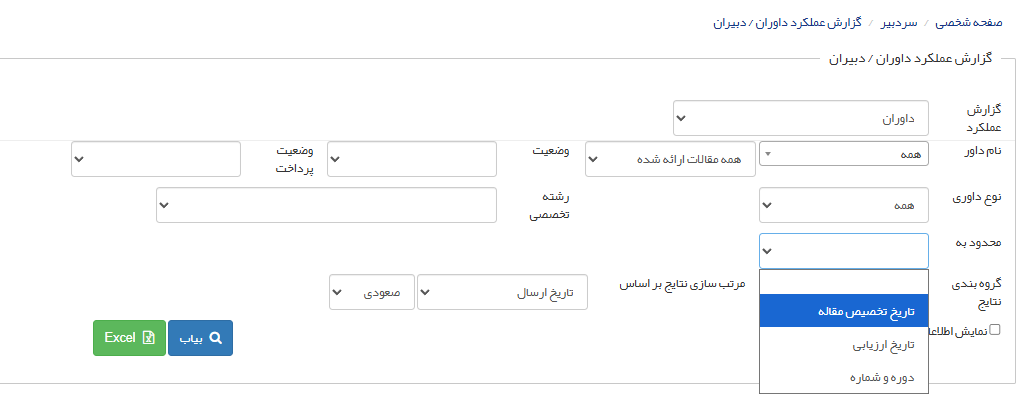Click the بیاب search button
The height and width of the screenshot is (408, 1028).
click(x=200, y=338)
